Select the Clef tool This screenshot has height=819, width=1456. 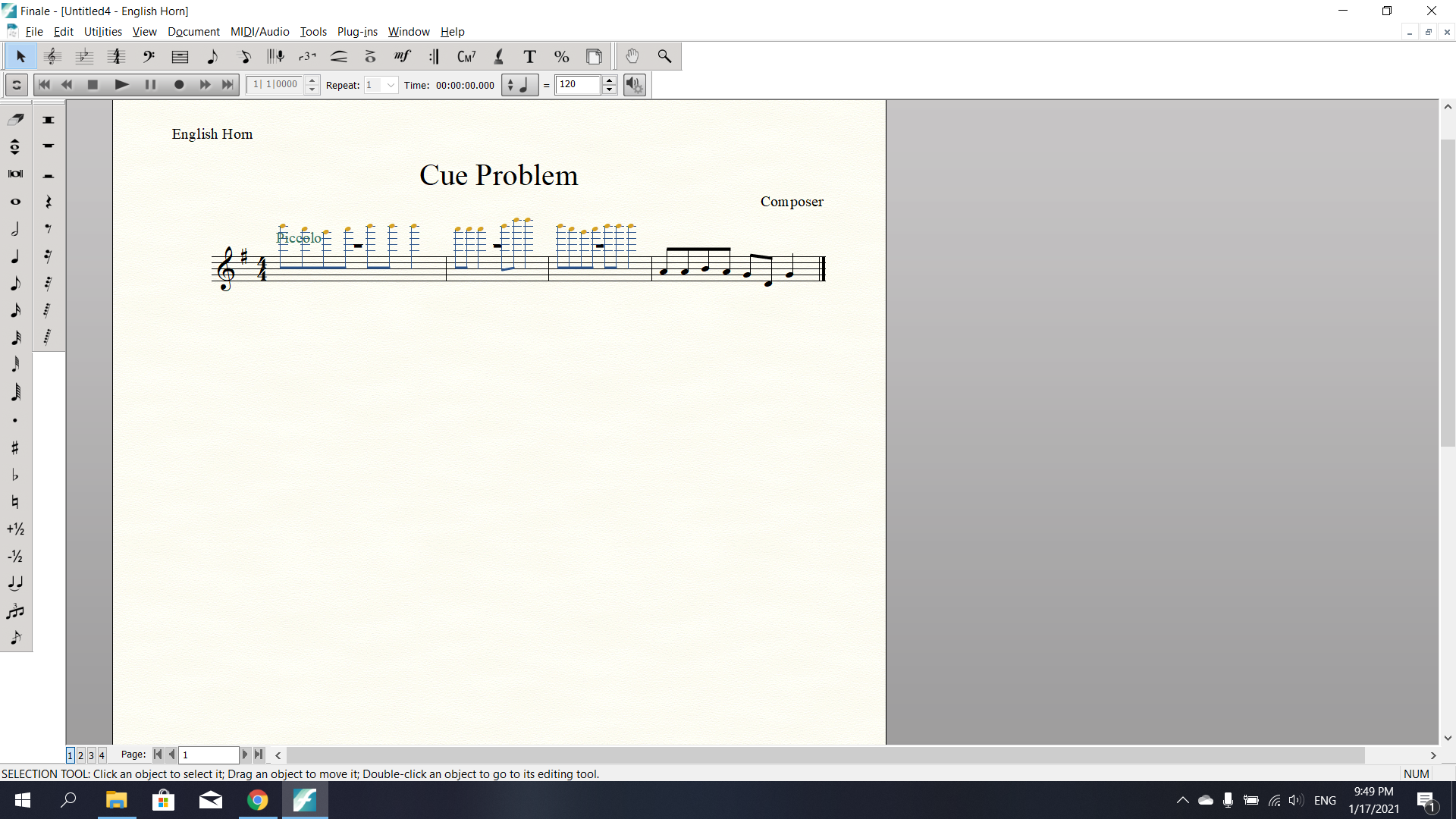click(x=149, y=57)
